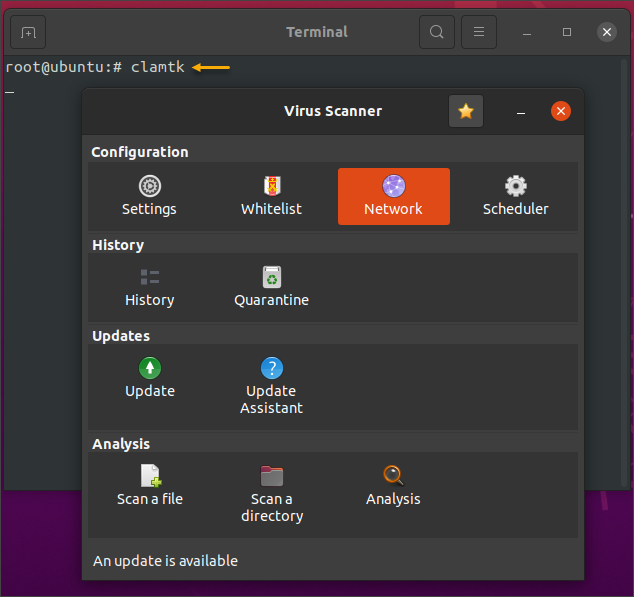Open the highlighted Network option
Viewport: 634px width, 597px height.
click(394, 196)
